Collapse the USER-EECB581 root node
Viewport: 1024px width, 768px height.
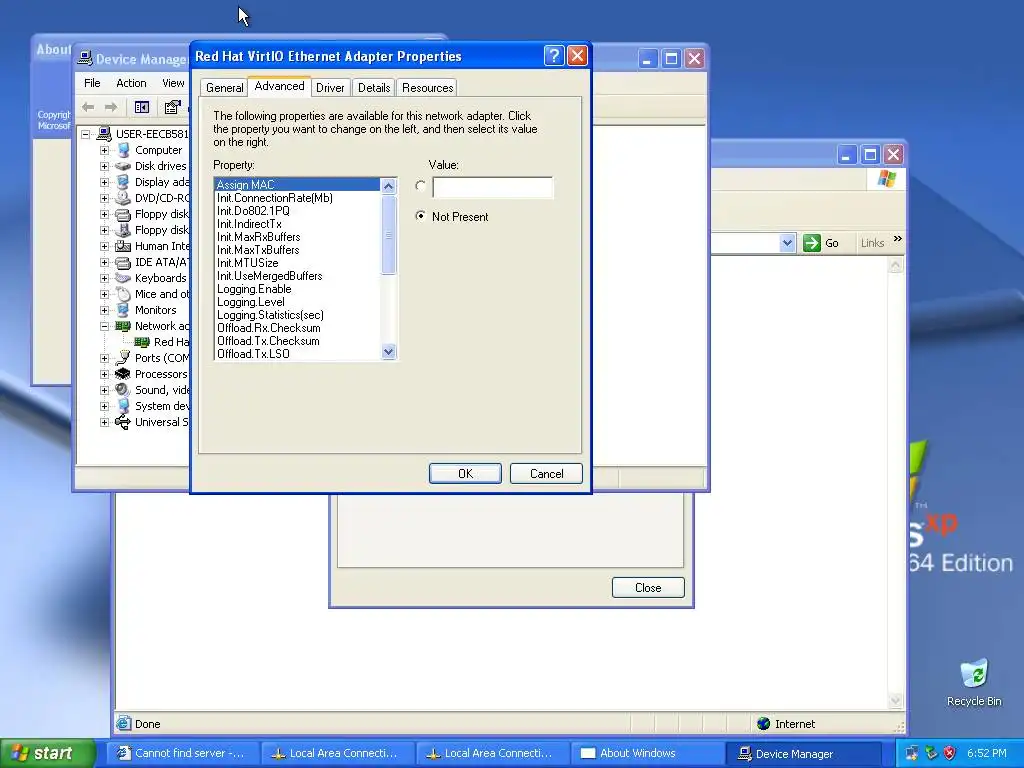pyautogui.click(x=86, y=134)
